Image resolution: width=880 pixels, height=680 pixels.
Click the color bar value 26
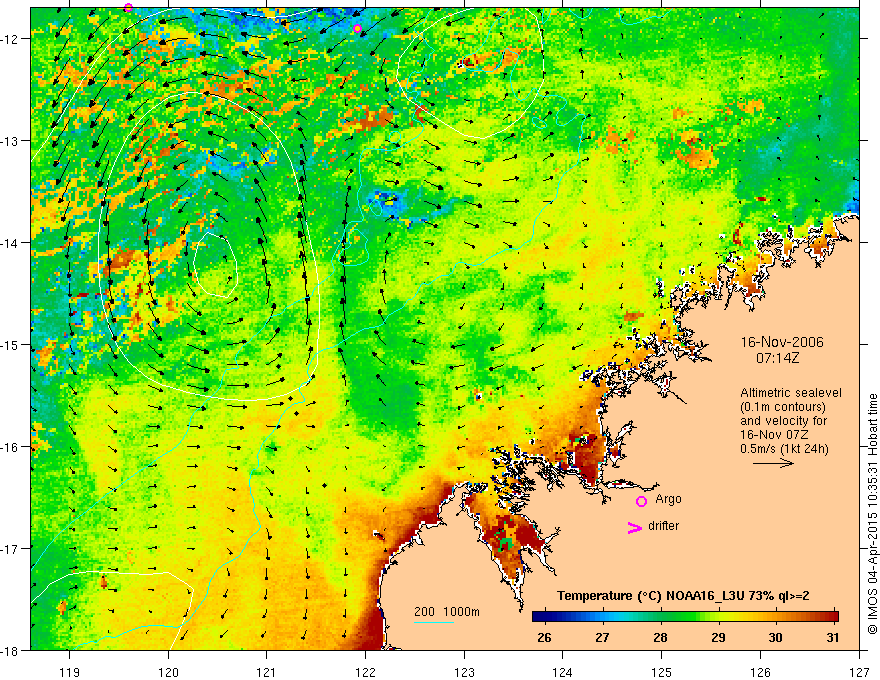(x=544, y=638)
